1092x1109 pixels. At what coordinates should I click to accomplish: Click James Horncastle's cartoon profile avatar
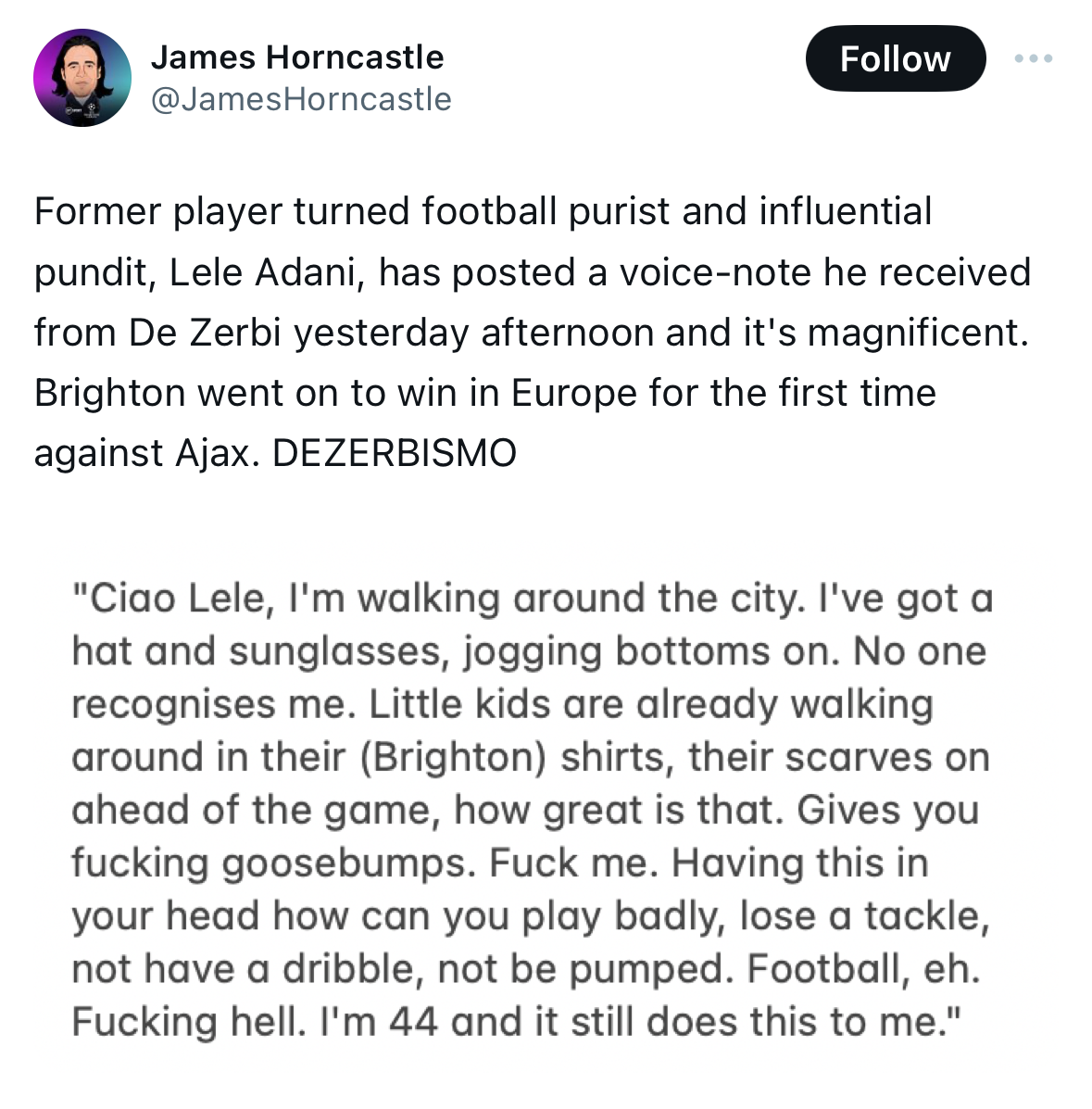click(82, 78)
